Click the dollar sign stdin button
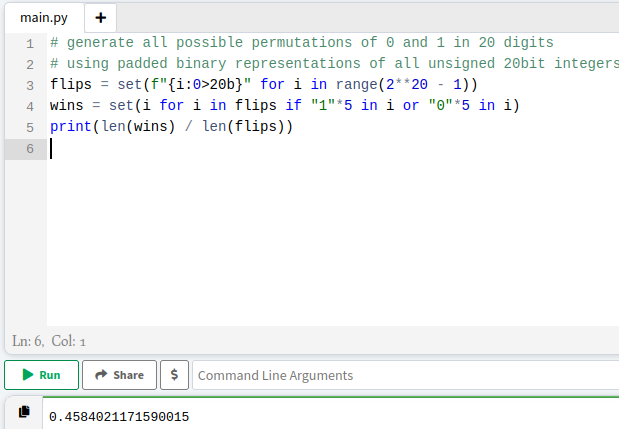The image size is (619, 429). (174, 375)
